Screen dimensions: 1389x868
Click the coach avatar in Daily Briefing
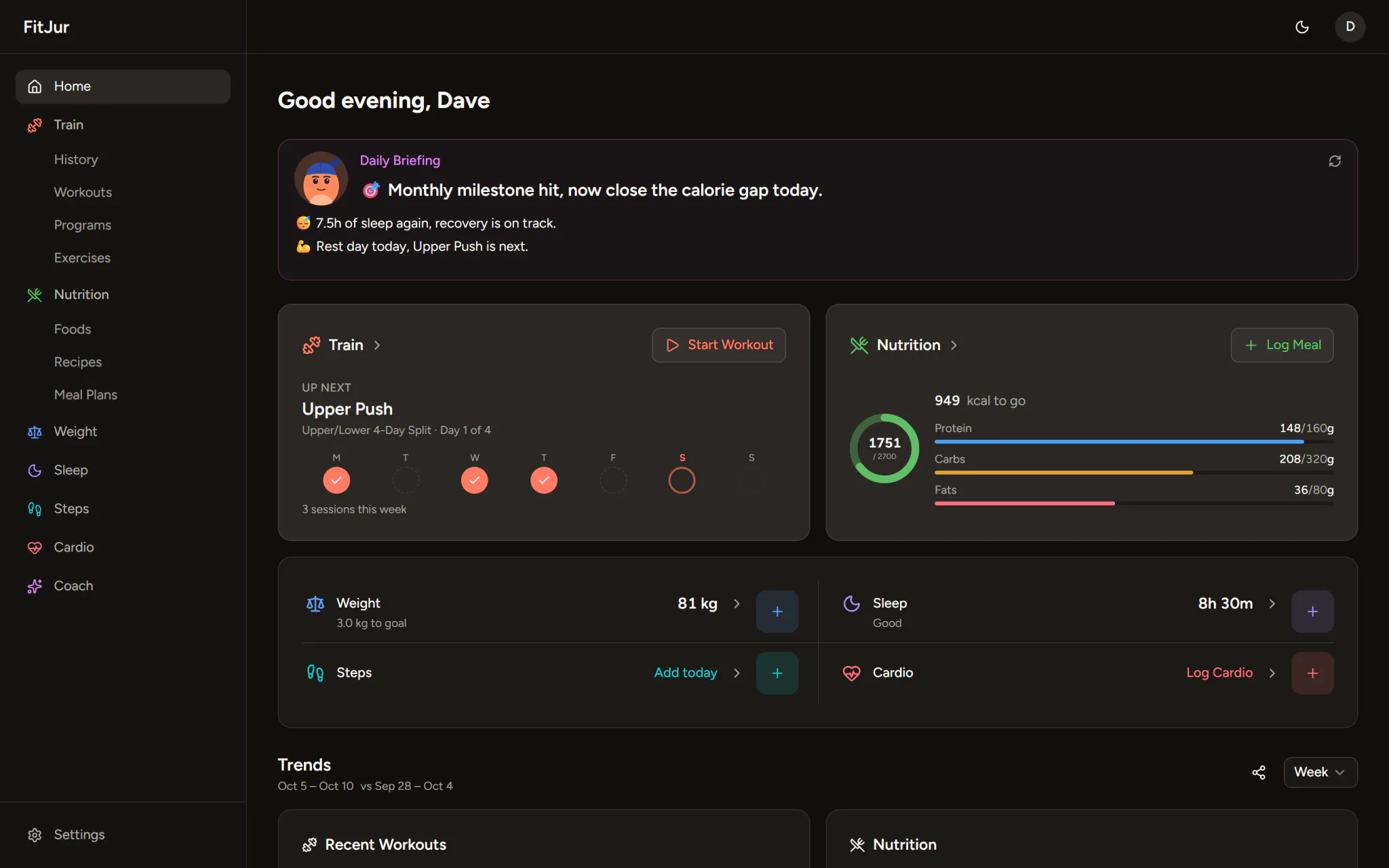[321, 178]
